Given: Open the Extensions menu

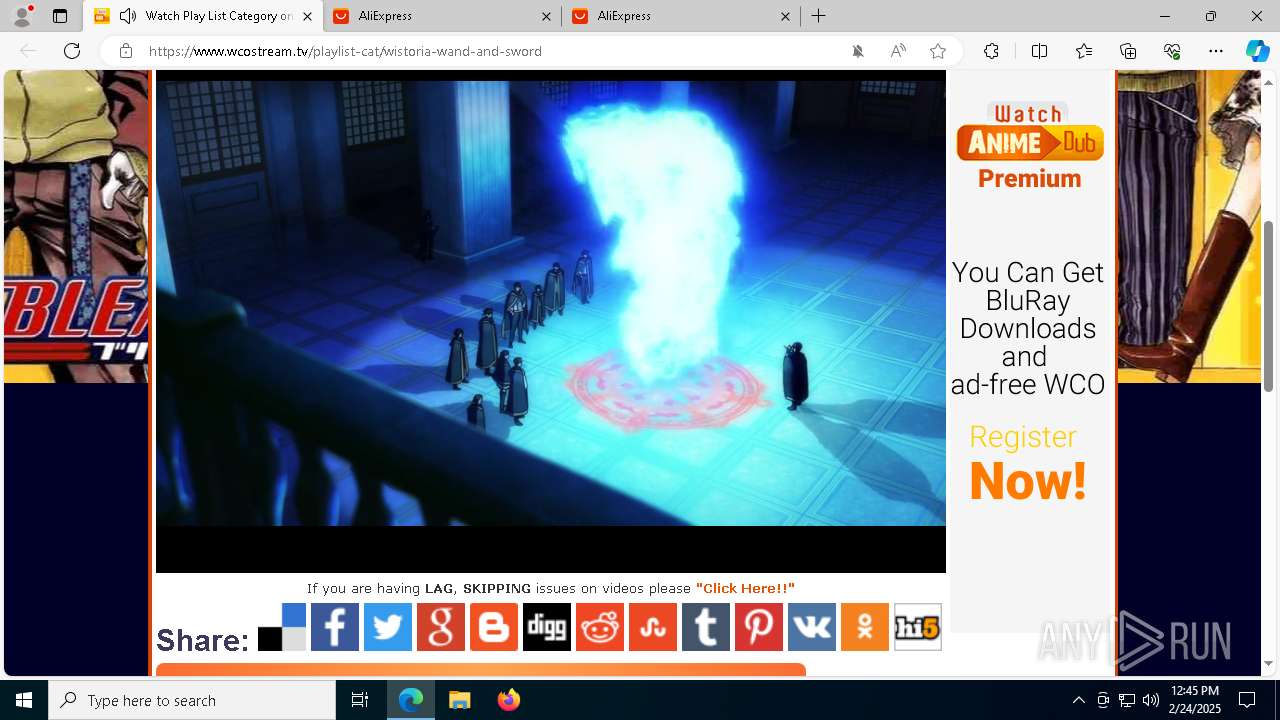Looking at the screenshot, I should pos(991,51).
